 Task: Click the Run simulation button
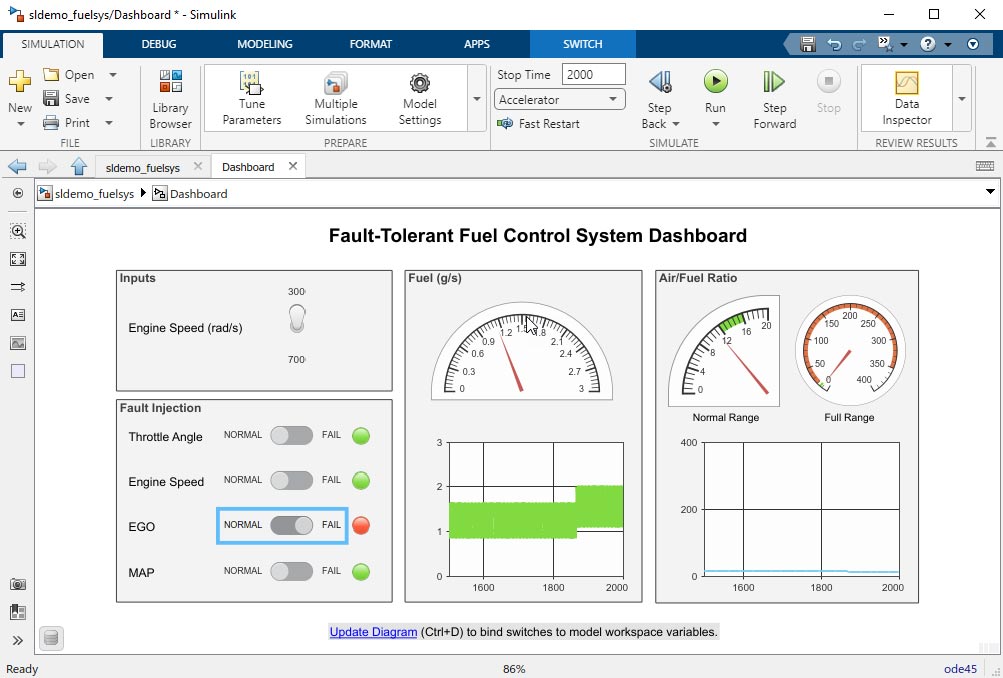(715, 83)
